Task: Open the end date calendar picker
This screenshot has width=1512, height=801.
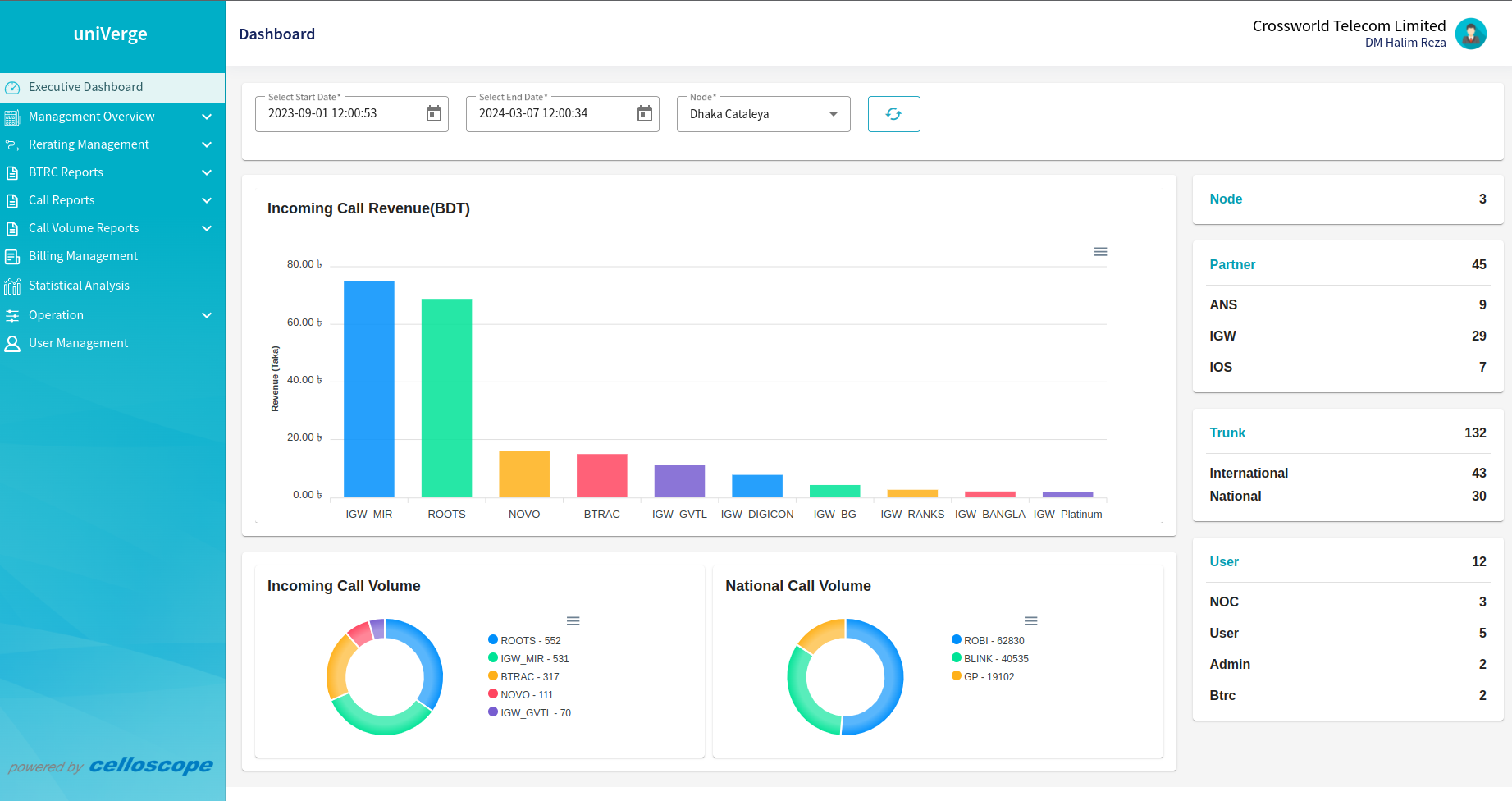Action: coord(645,113)
